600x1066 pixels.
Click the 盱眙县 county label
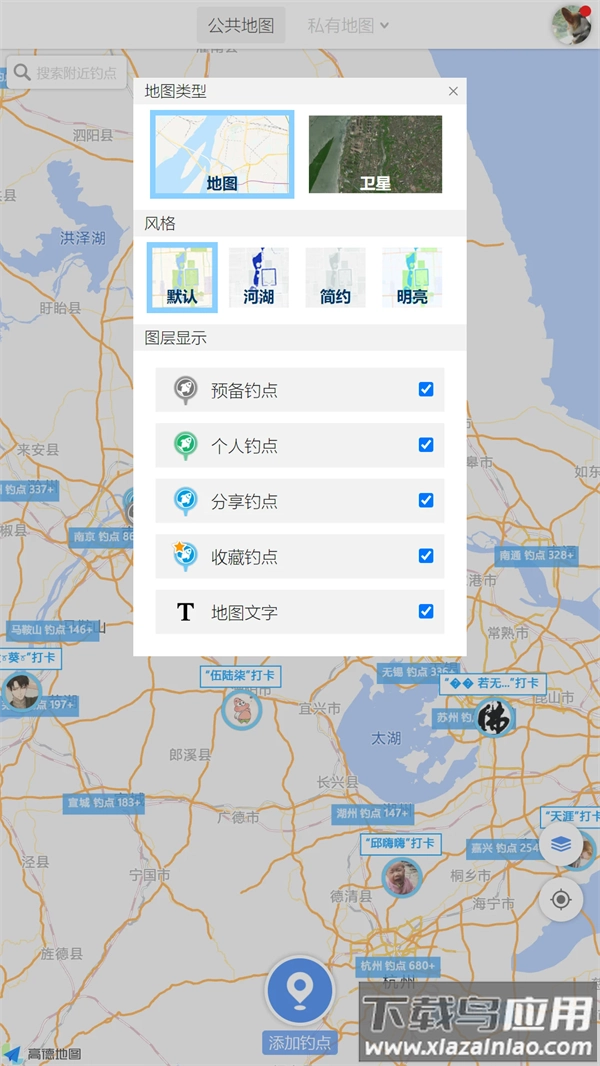click(60, 308)
